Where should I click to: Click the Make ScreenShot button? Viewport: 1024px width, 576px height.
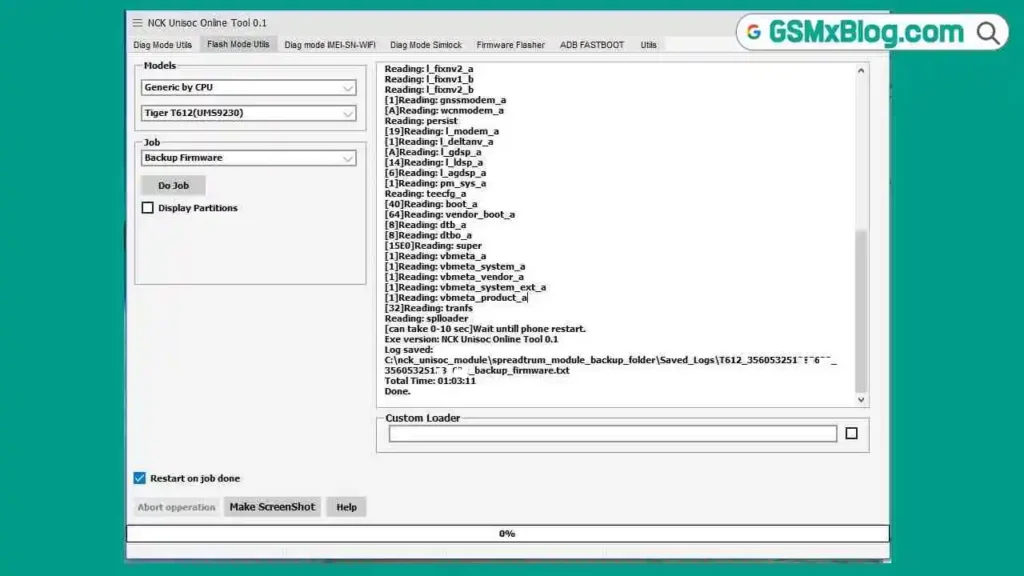pyautogui.click(x=272, y=507)
